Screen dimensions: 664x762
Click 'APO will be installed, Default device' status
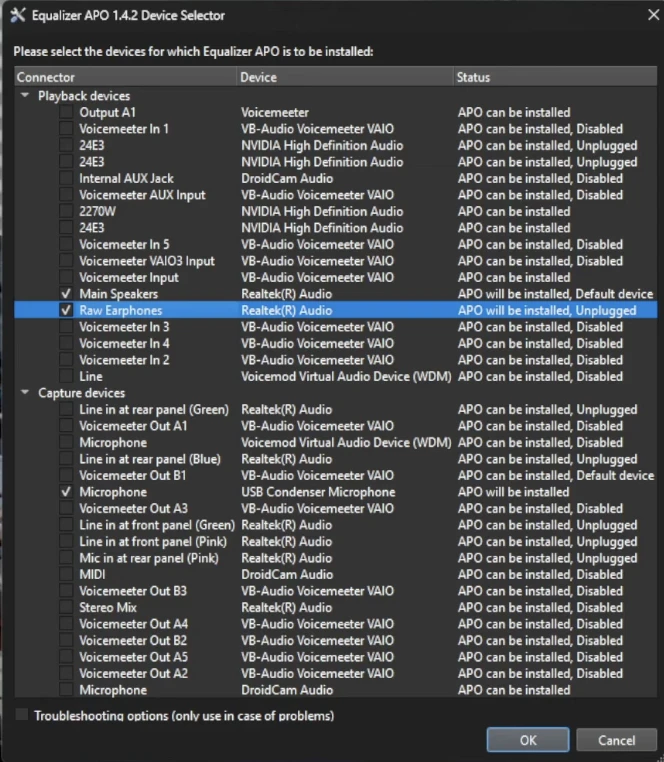pyautogui.click(x=555, y=294)
